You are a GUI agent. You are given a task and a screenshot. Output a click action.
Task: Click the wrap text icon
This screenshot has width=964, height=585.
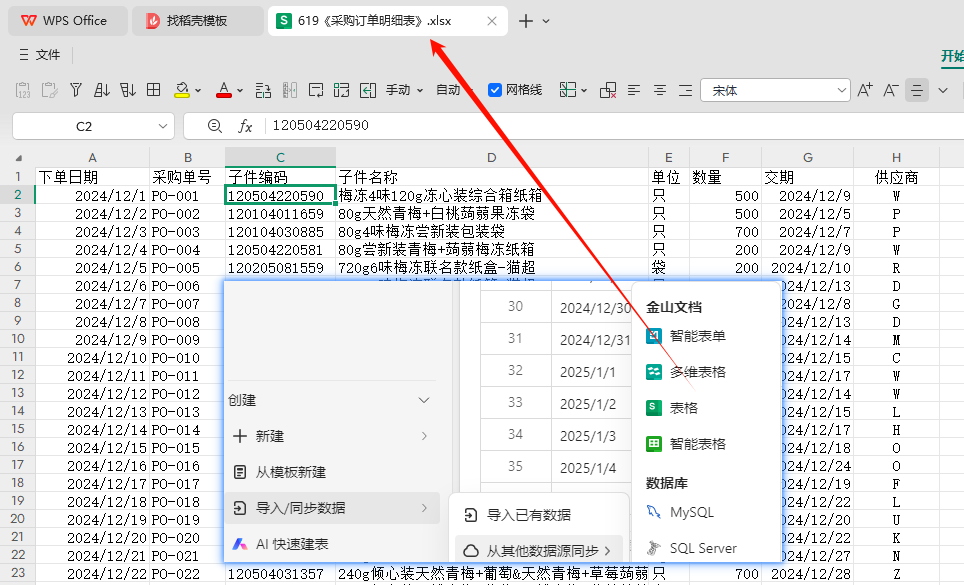[316, 90]
